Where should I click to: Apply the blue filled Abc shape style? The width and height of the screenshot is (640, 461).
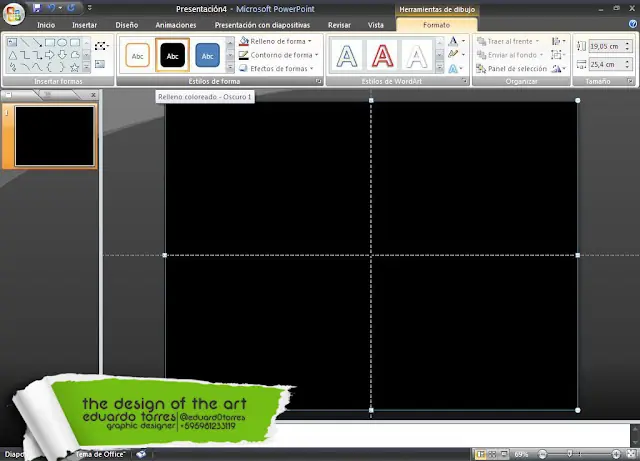coord(207,56)
